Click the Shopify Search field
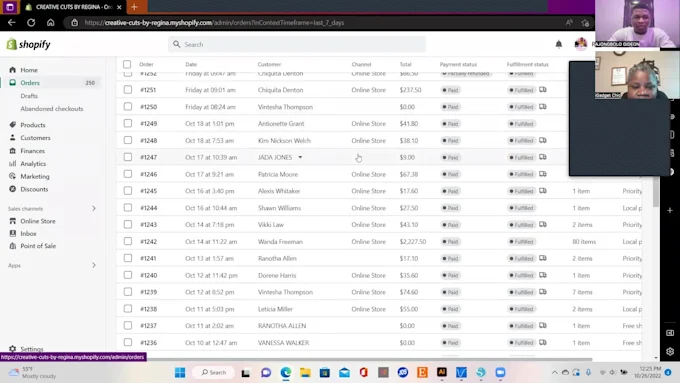Image resolution: width=680 pixels, height=383 pixels. (297, 44)
